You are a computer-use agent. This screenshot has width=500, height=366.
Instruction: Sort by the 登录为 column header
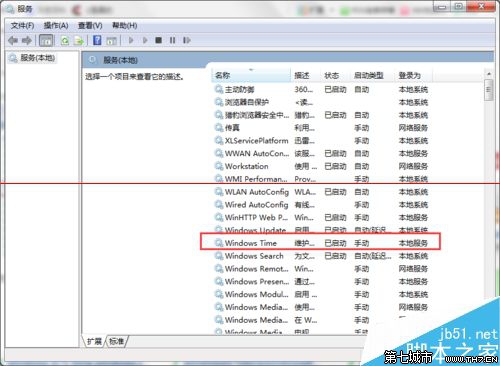click(x=414, y=75)
